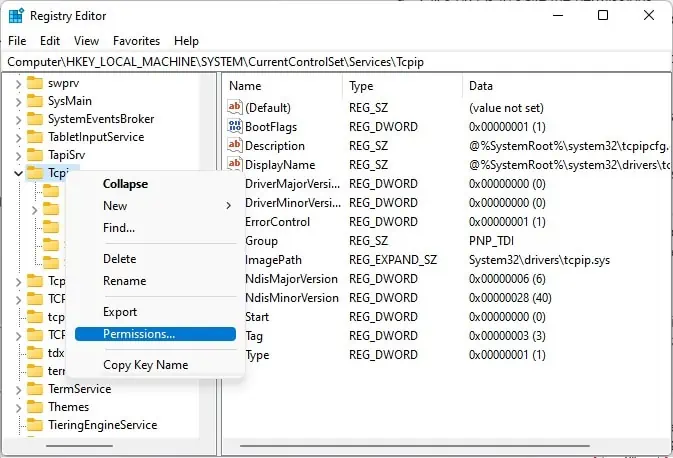The width and height of the screenshot is (673, 458).
Task: Click the registry path address bar
Action: click(x=336, y=62)
